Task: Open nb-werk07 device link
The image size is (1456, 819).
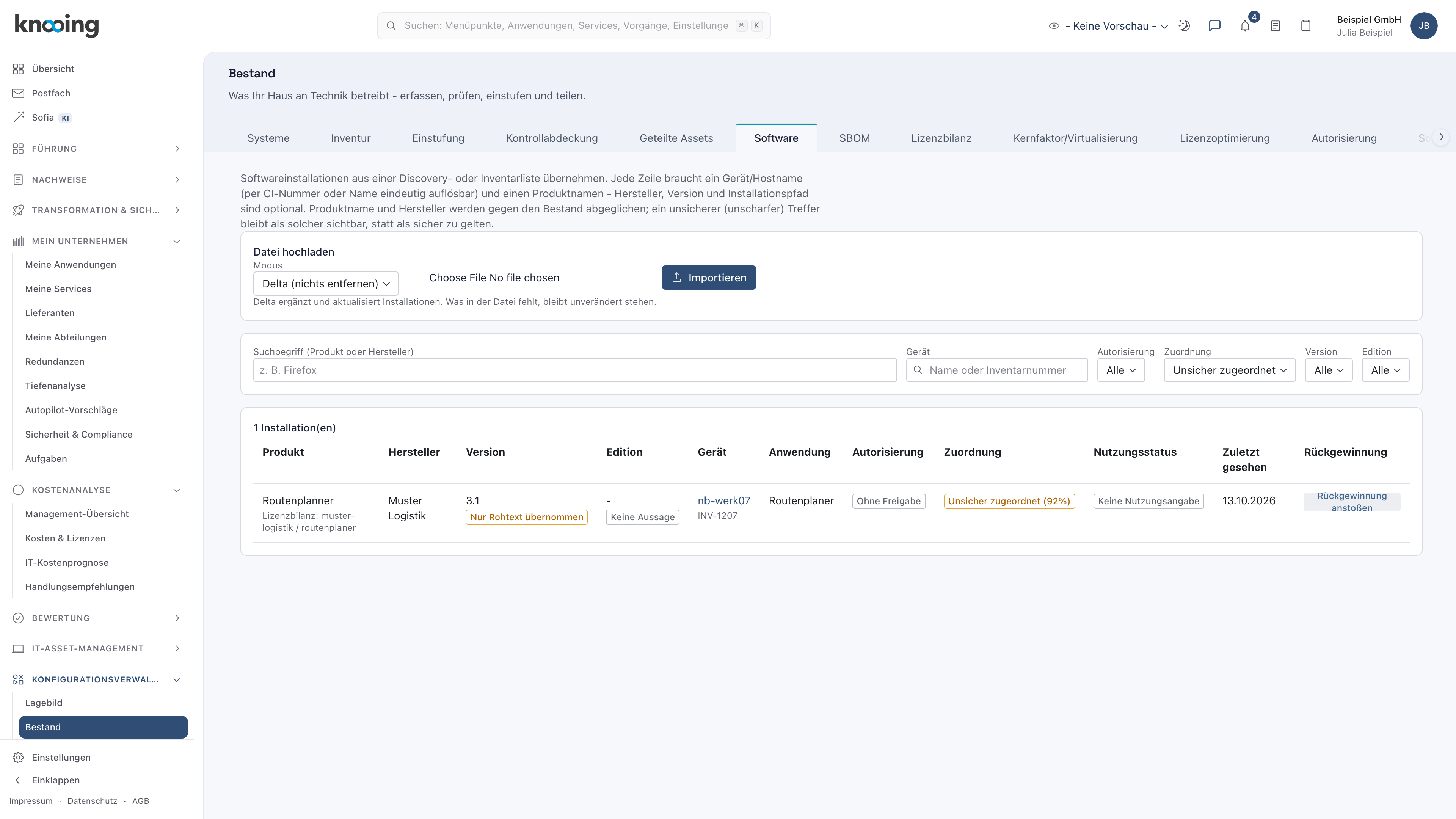Action: [x=723, y=501]
